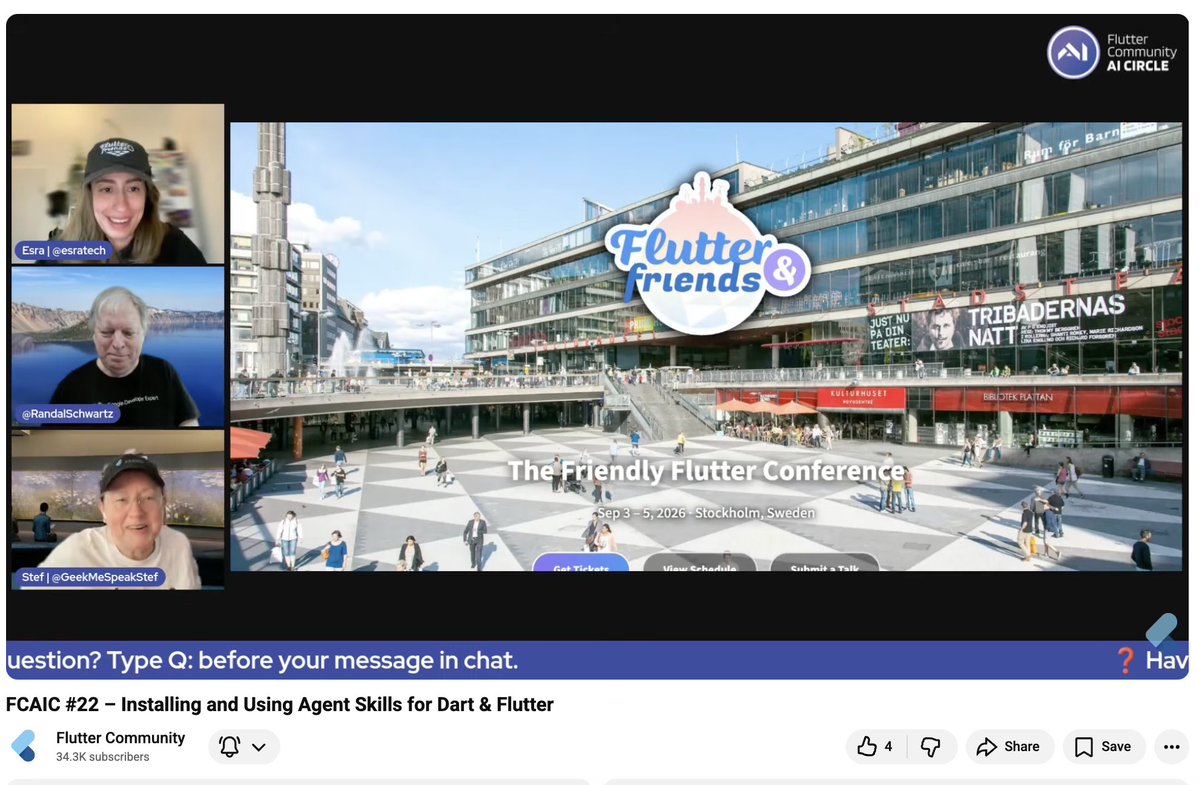The height and width of the screenshot is (785, 1199).
Task: Save video to a playlist
Action: coord(1103,747)
